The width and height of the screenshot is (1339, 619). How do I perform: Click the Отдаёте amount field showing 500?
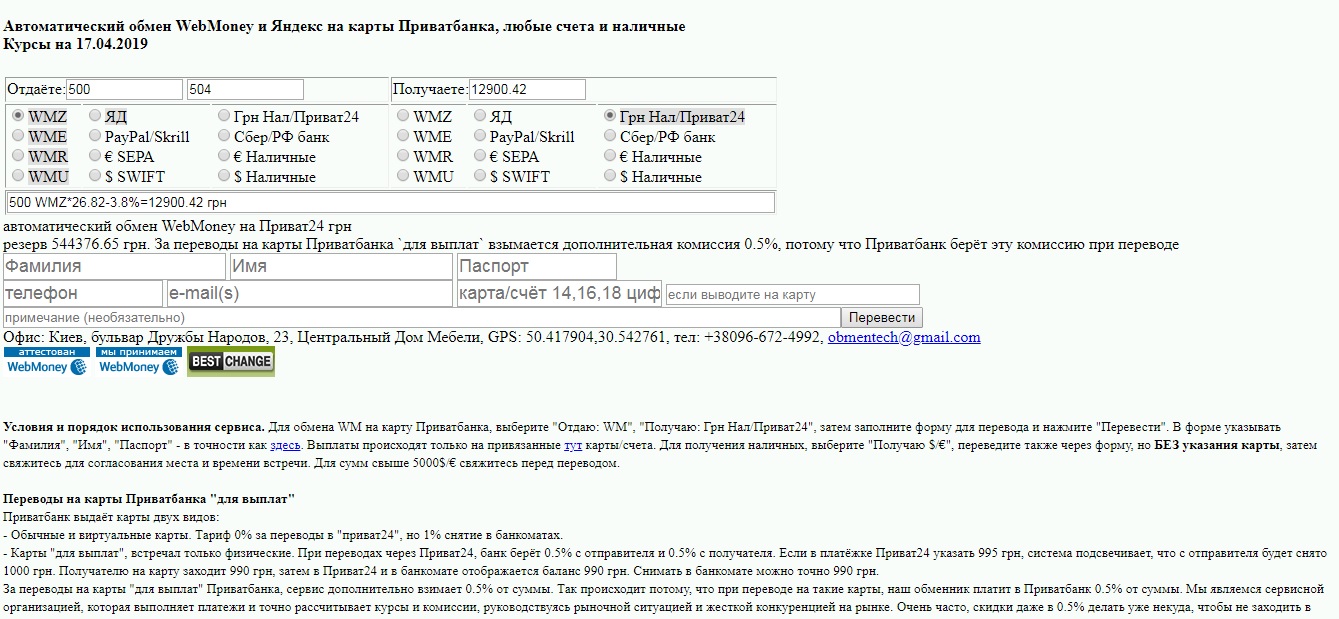(x=125, y=89)
